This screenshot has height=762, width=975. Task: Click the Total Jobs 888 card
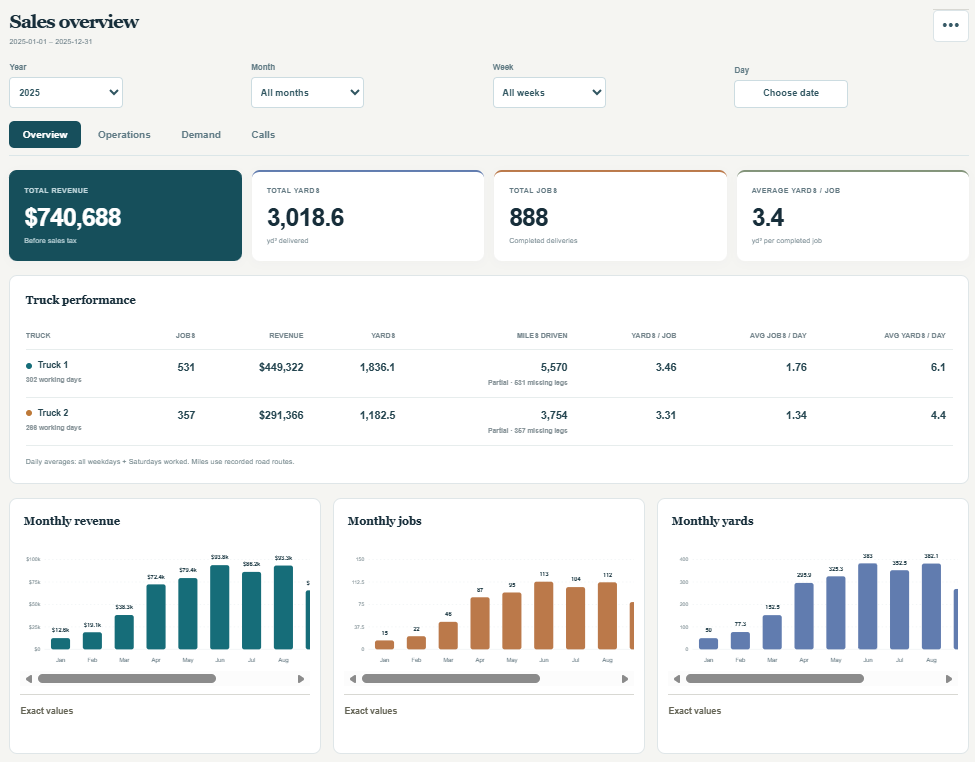(x=610, y=215)
